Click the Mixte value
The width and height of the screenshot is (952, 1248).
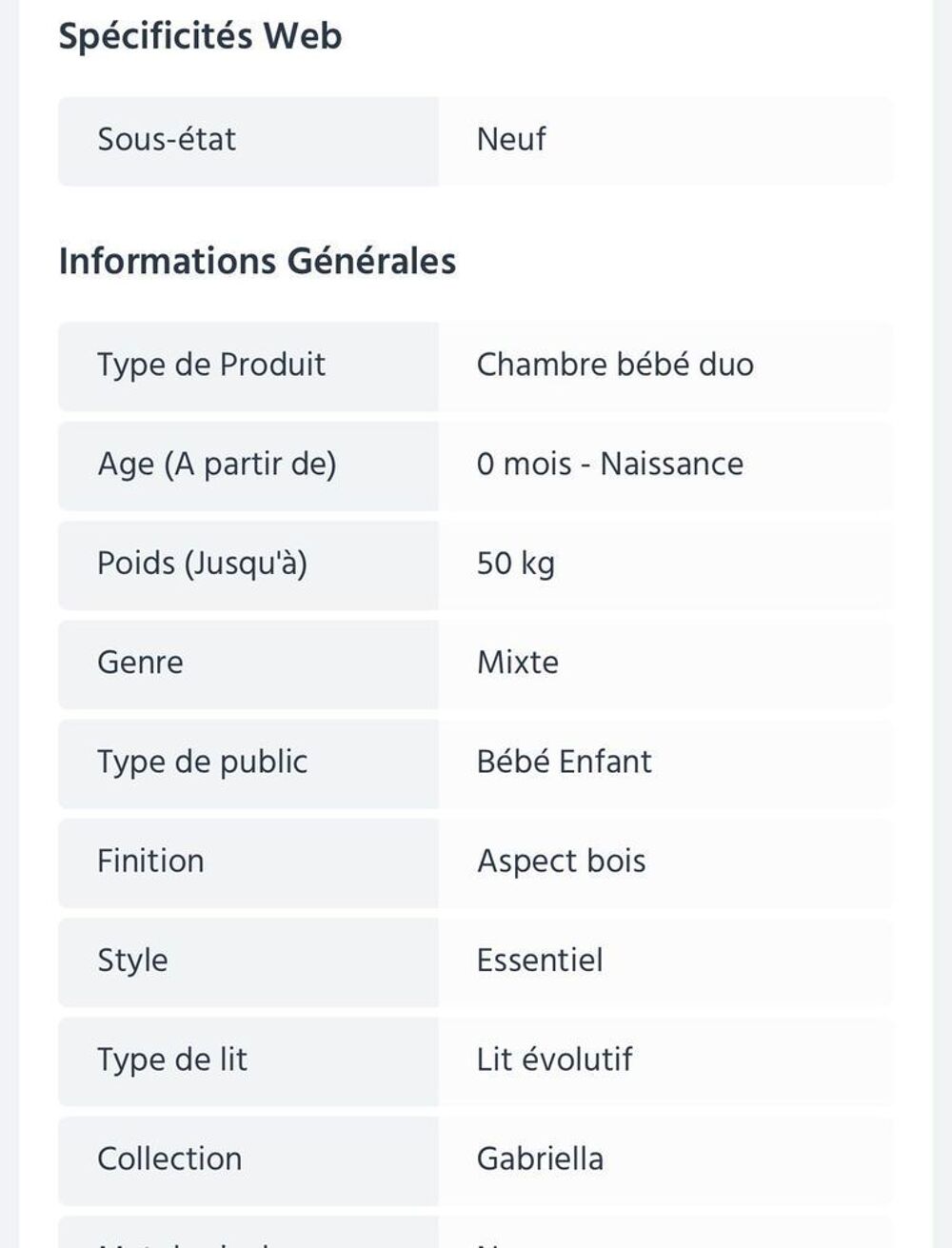518,663
